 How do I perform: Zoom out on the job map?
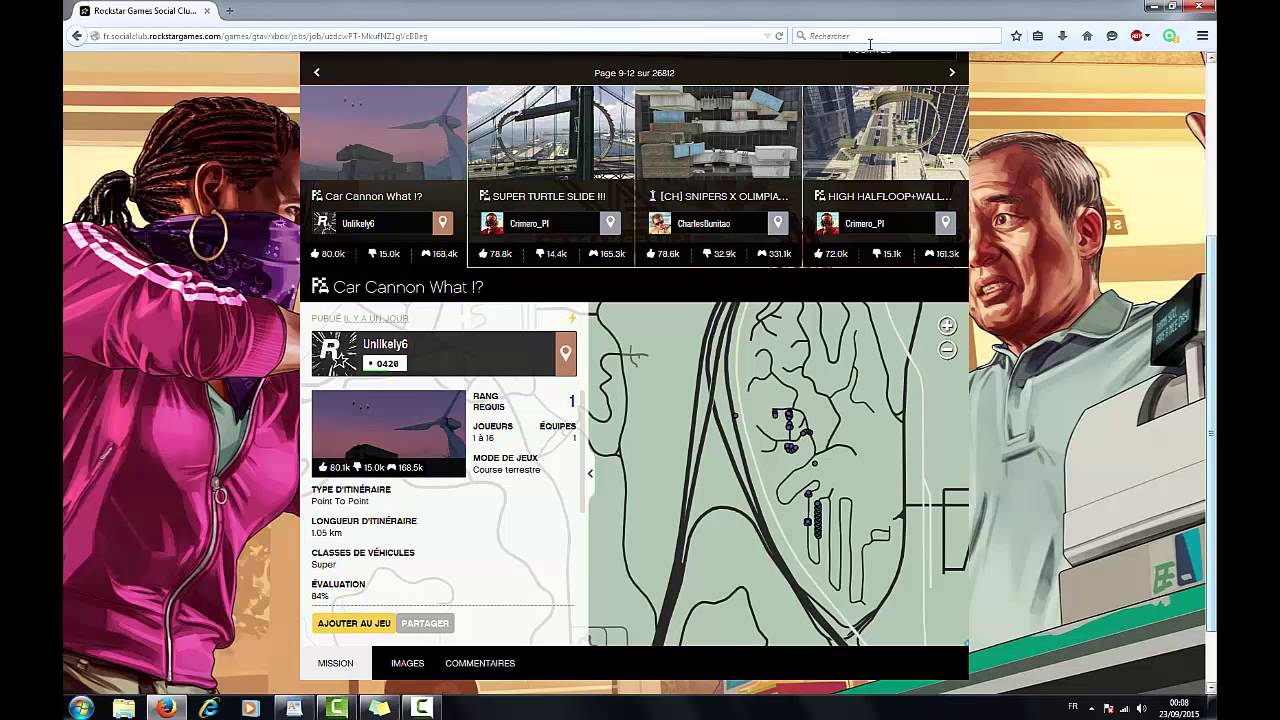click(947, 350)
